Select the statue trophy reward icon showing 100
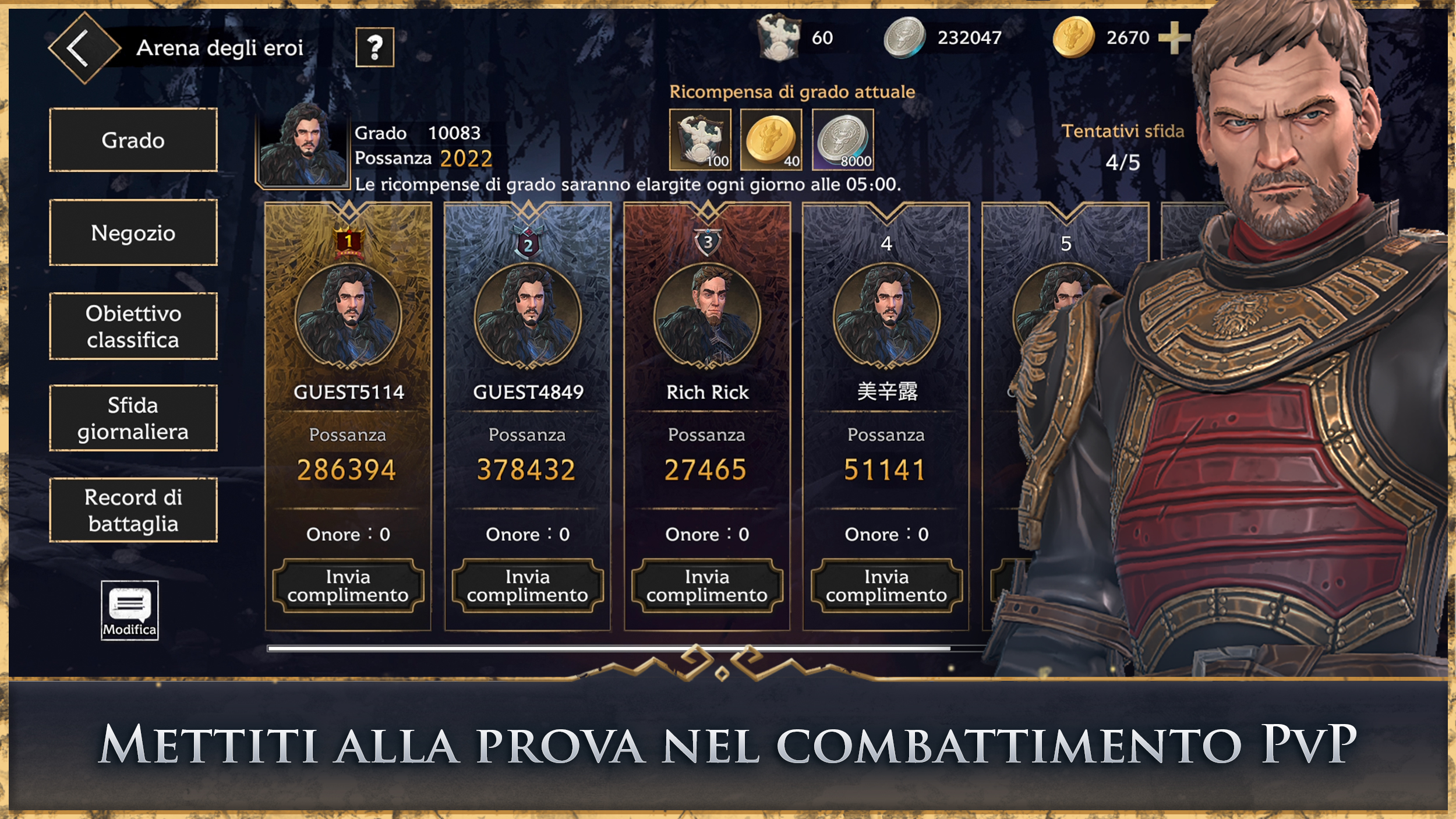The width and height of the screenshot is (1456, 819). (x=700, y=140)
